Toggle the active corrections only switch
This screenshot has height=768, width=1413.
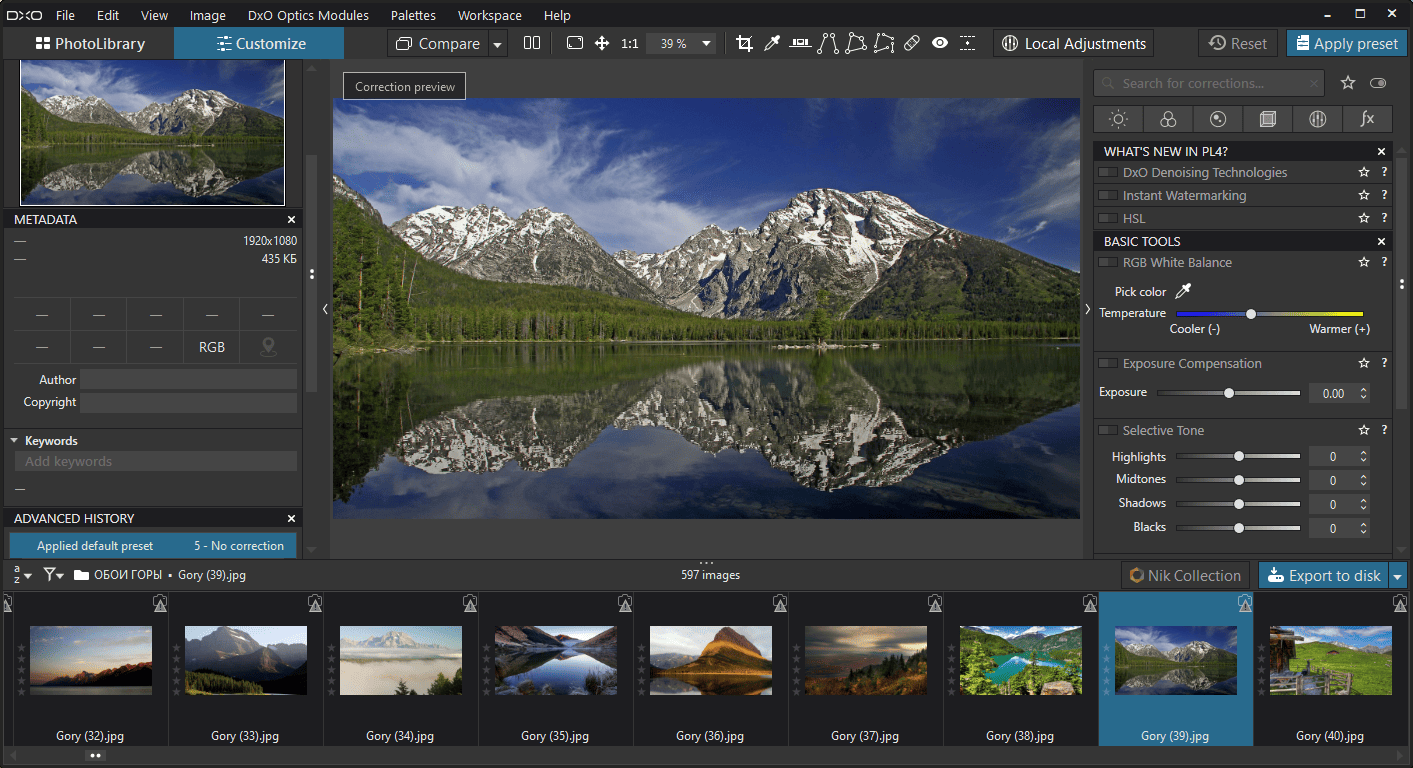(1379, 83)
